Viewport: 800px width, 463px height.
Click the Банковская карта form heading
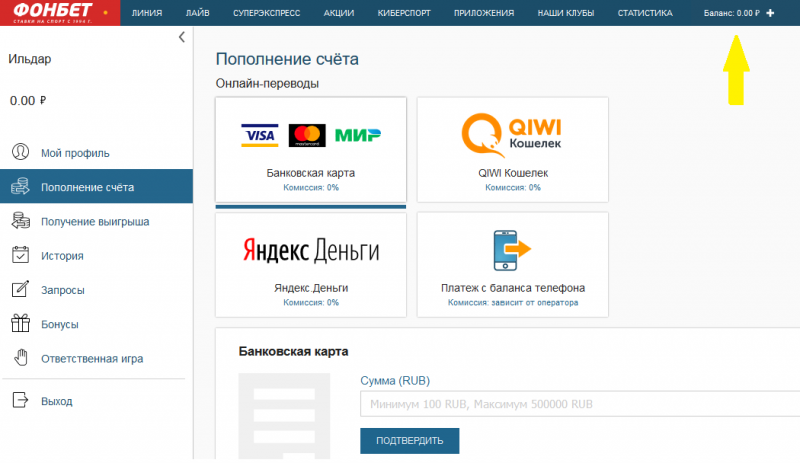[x=293, y=351]
